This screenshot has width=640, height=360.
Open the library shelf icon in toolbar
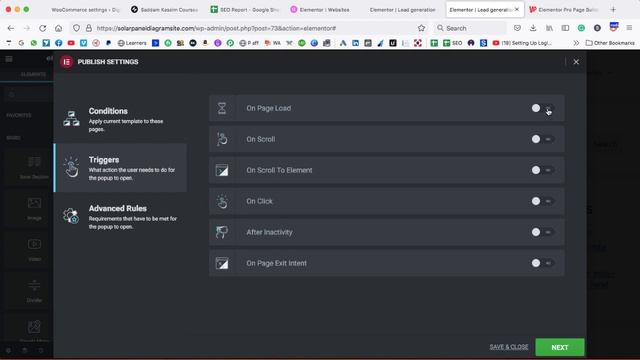(549, 28)
